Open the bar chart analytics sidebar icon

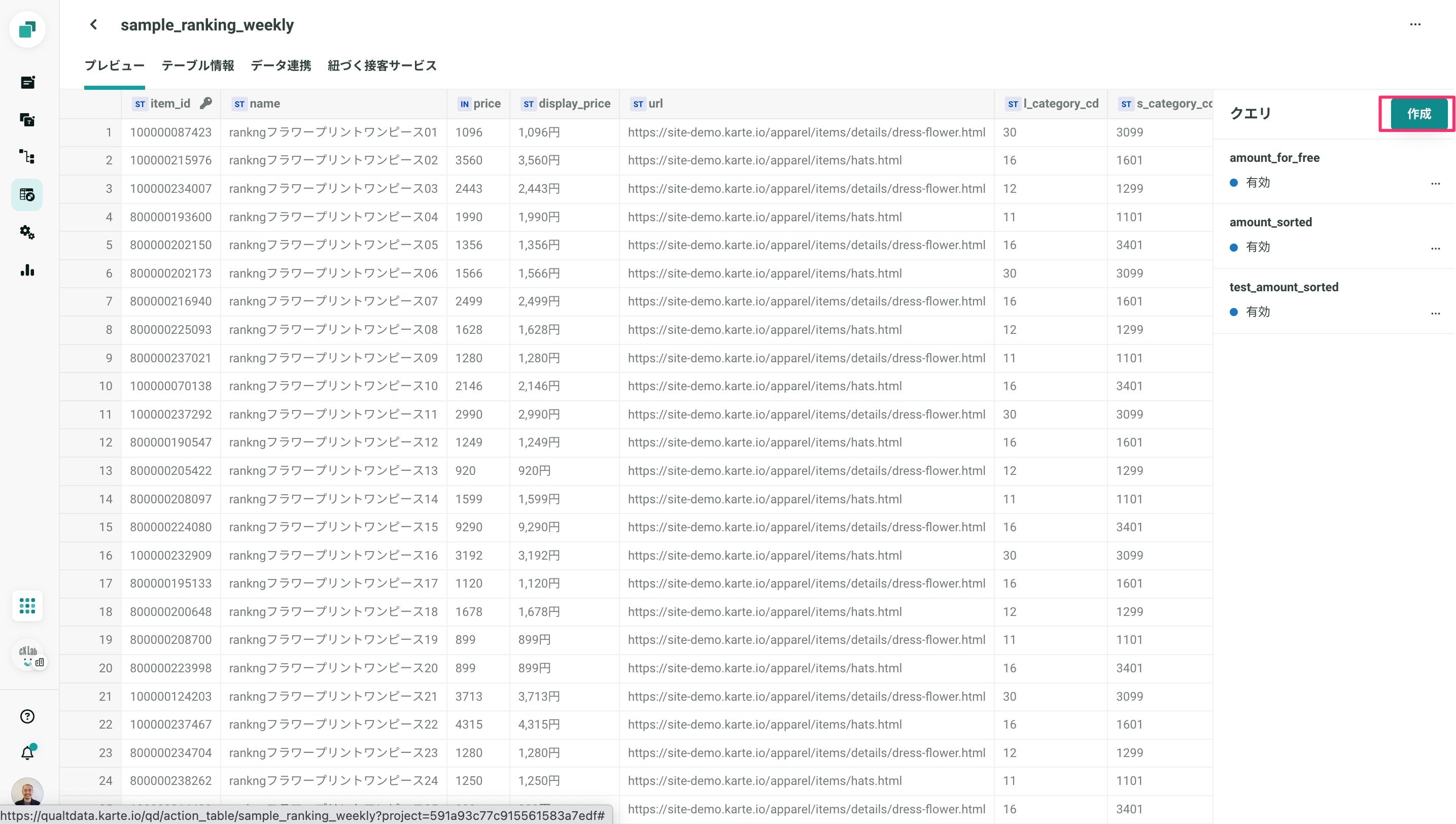pyautogui.click(x=27, y=270)
